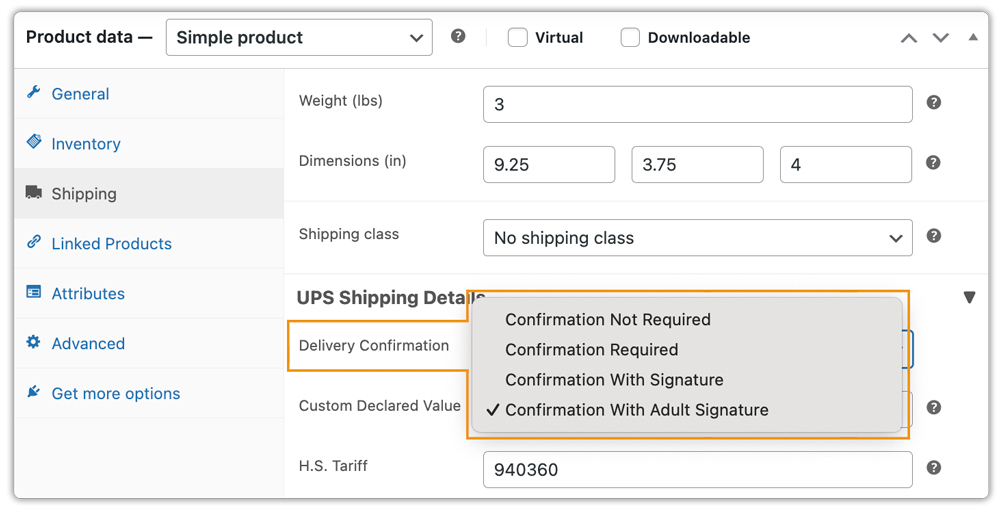Click the Advanced gear icon

coord(34,342)
